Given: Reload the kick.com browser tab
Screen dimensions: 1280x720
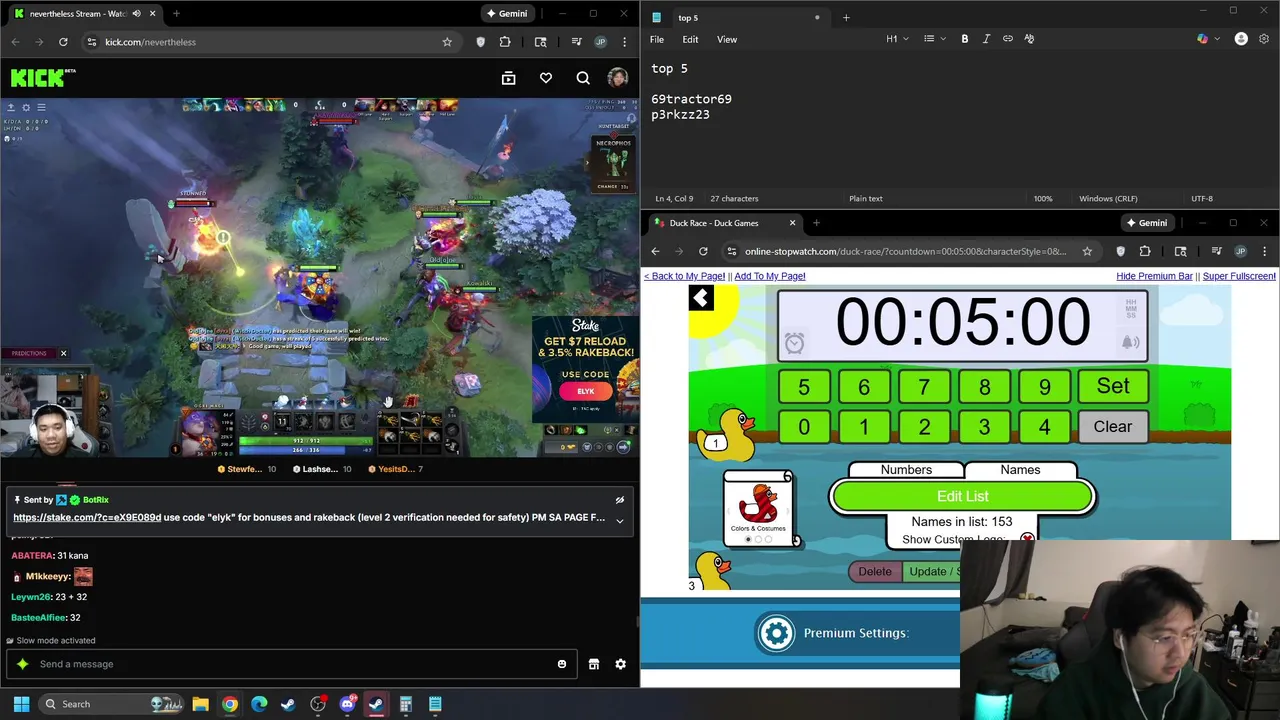Looking at the screenshot, I should point(63,42).
